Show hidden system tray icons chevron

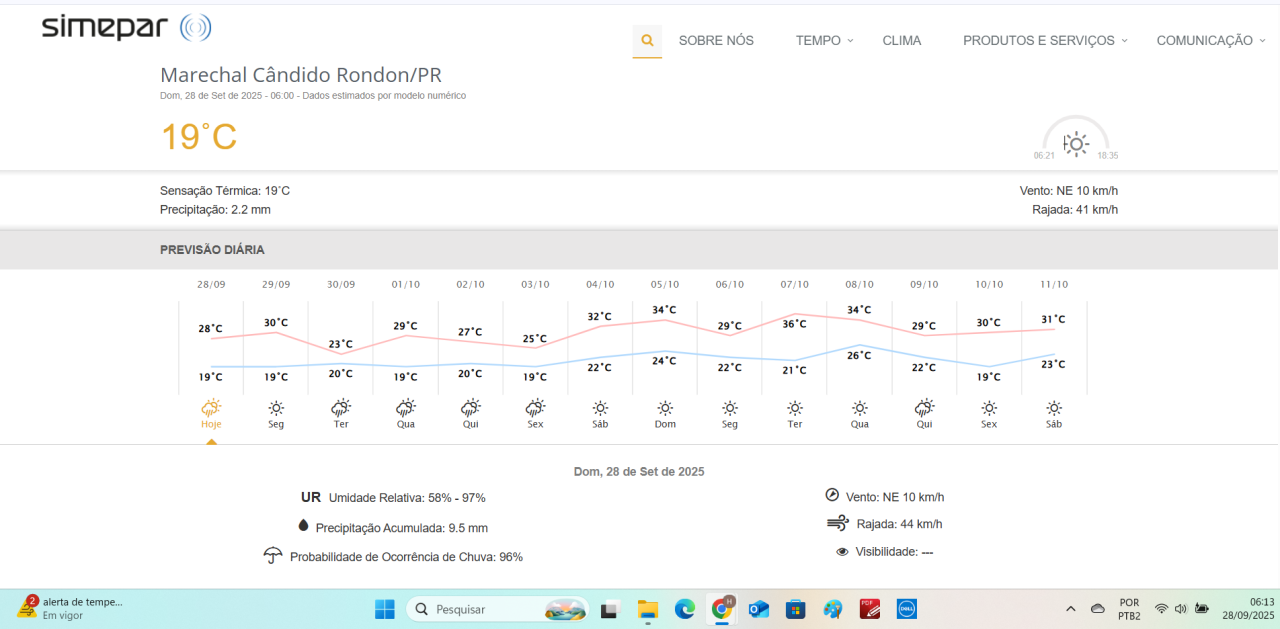(1070, 609)
